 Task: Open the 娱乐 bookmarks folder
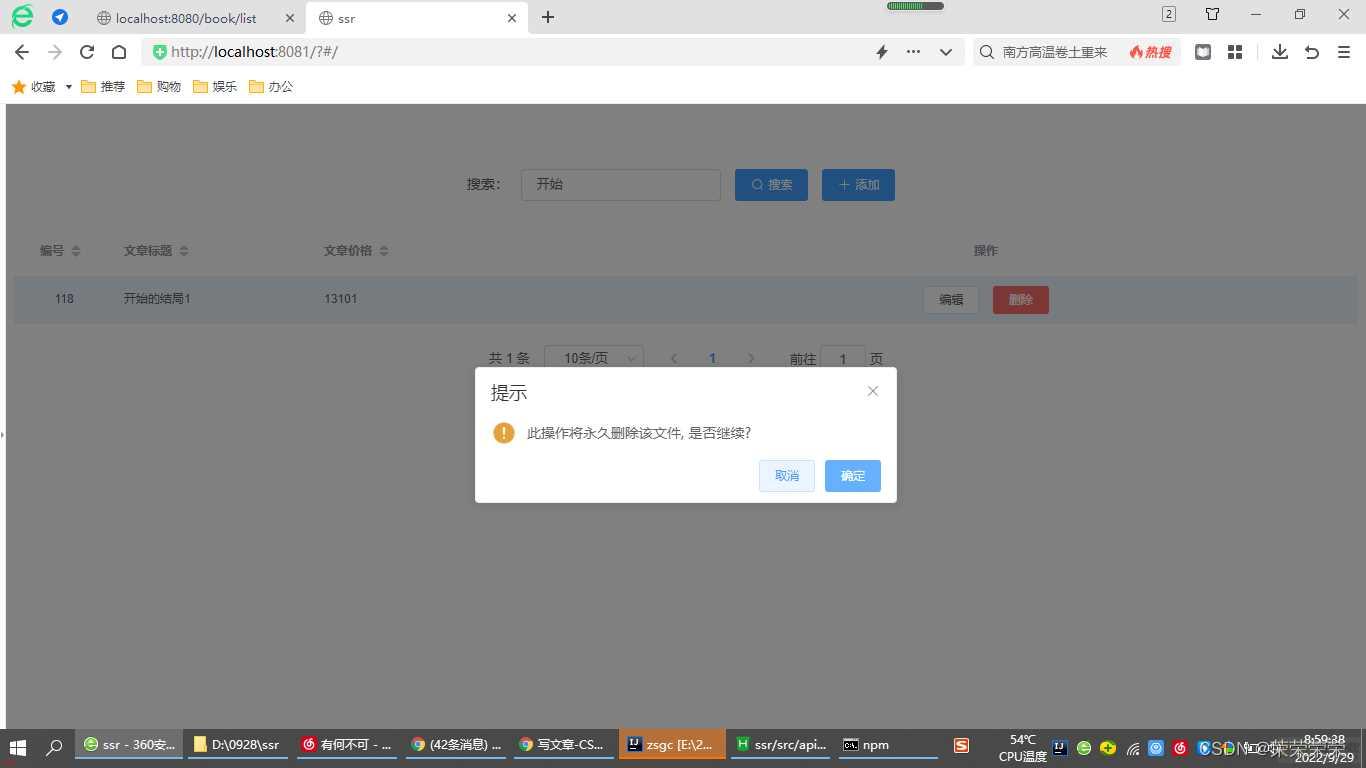pyautogui.click(x=215, y=87)
